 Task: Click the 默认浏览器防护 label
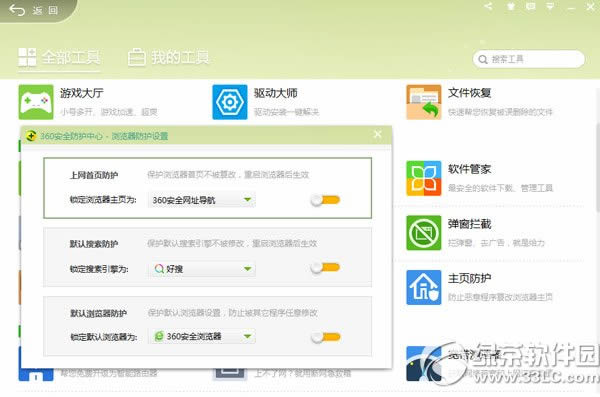(x=98, y=313)
